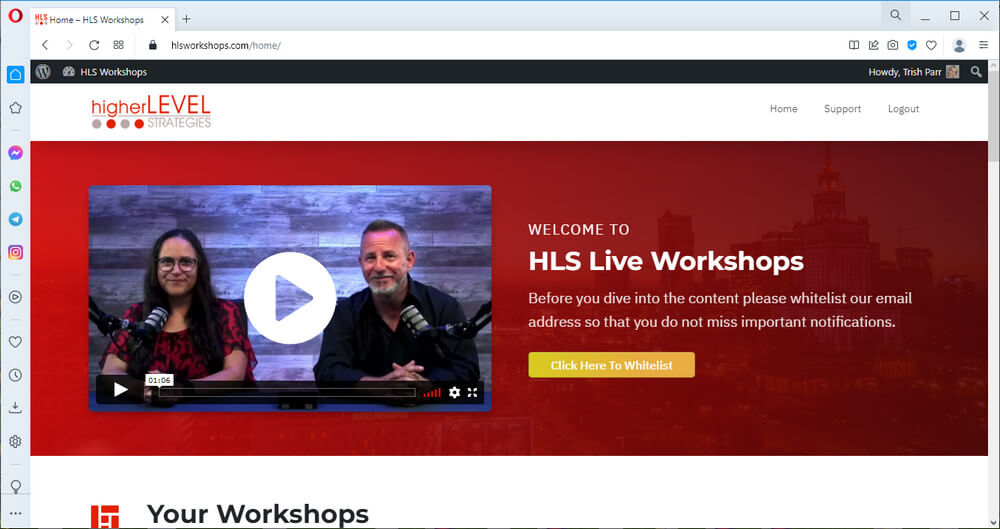
Task: Open video settings gear
Action: 454,392
